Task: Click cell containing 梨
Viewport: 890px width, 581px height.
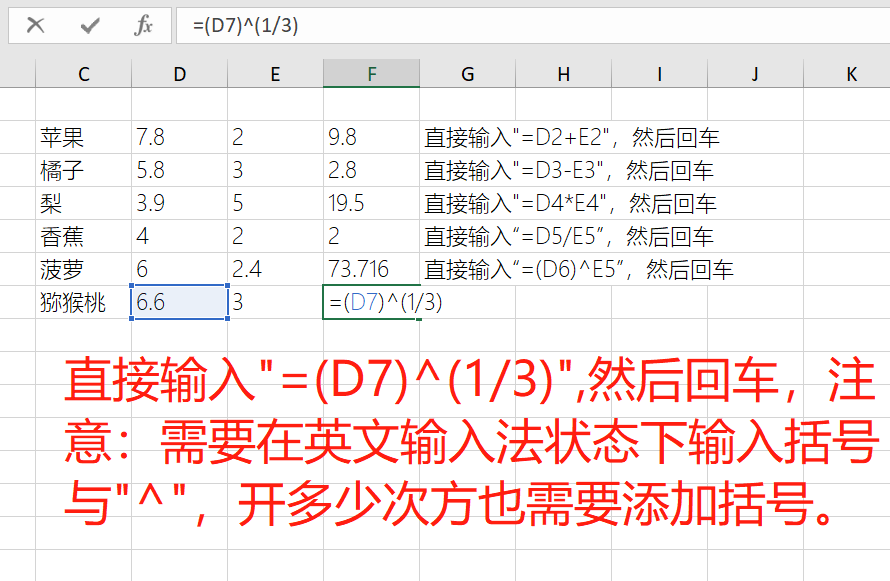Action: point(83,203)
